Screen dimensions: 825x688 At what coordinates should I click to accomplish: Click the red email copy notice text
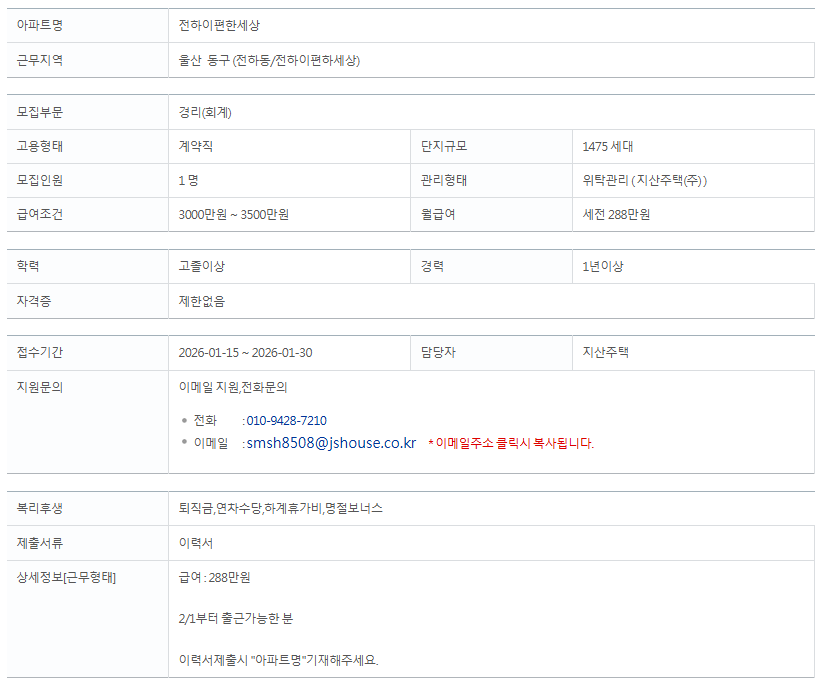[x=511, y=443]
